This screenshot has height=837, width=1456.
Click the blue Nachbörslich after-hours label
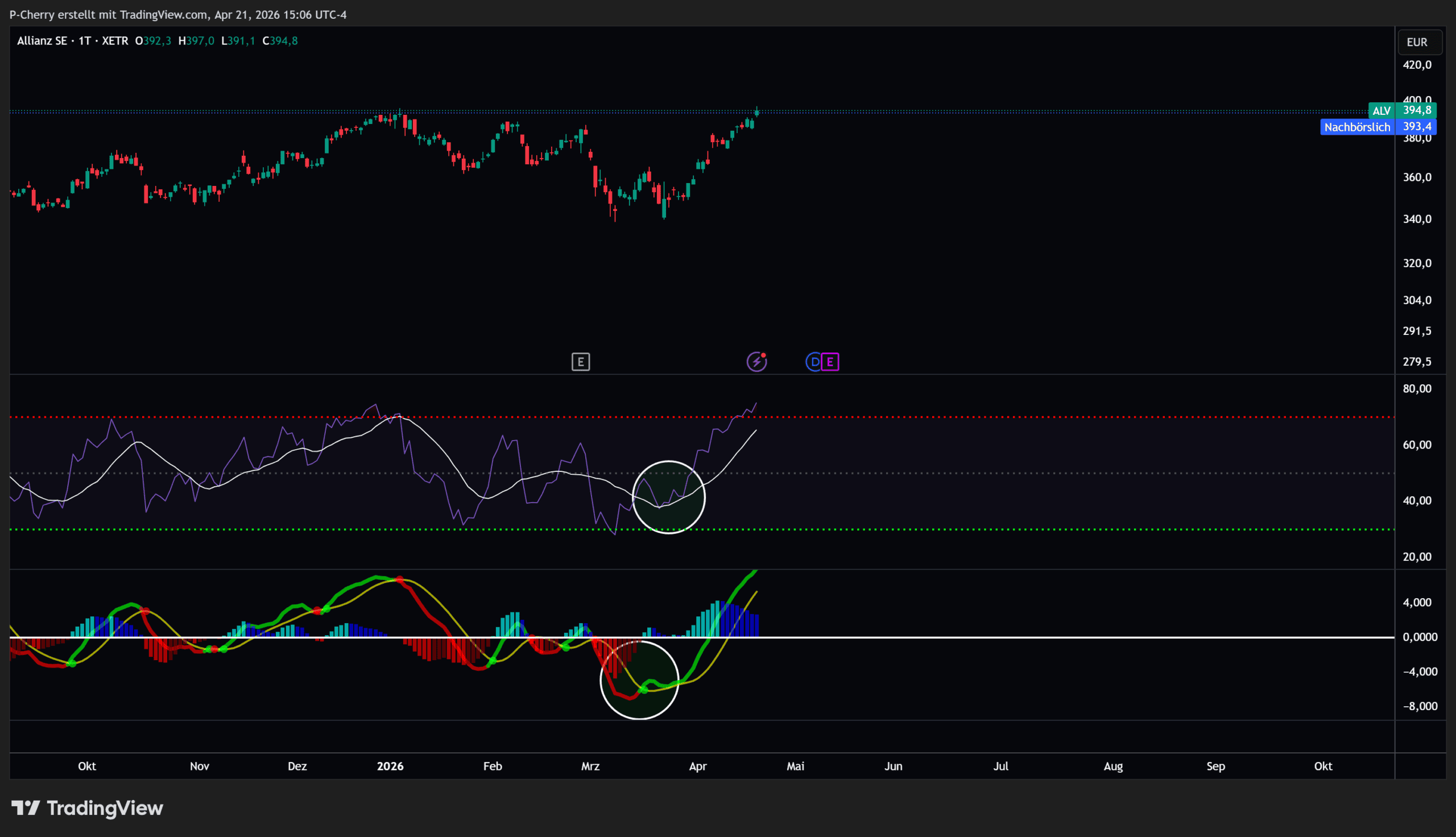pos(1356,127)
